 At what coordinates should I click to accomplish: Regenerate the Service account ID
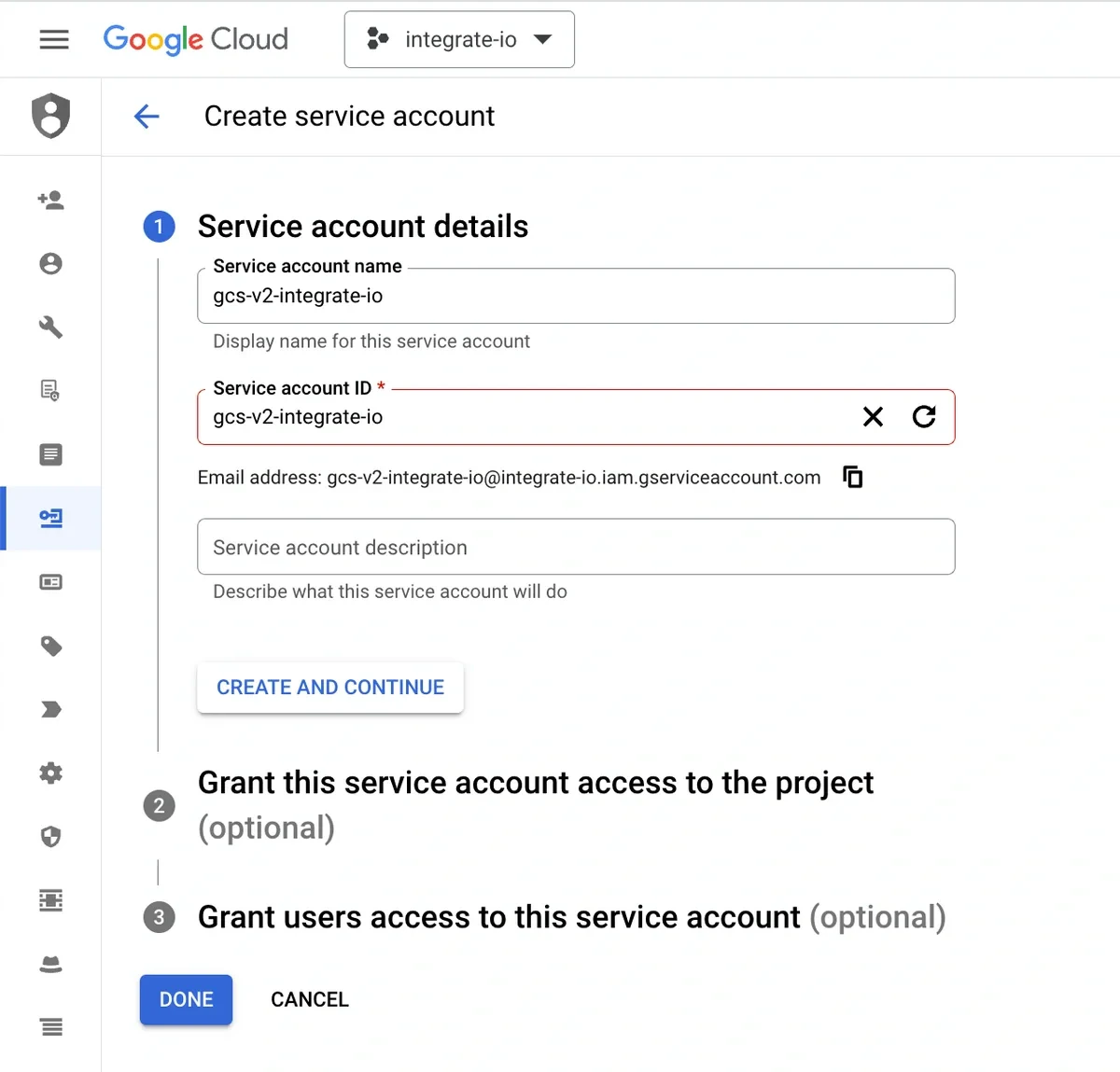point(925,417)
